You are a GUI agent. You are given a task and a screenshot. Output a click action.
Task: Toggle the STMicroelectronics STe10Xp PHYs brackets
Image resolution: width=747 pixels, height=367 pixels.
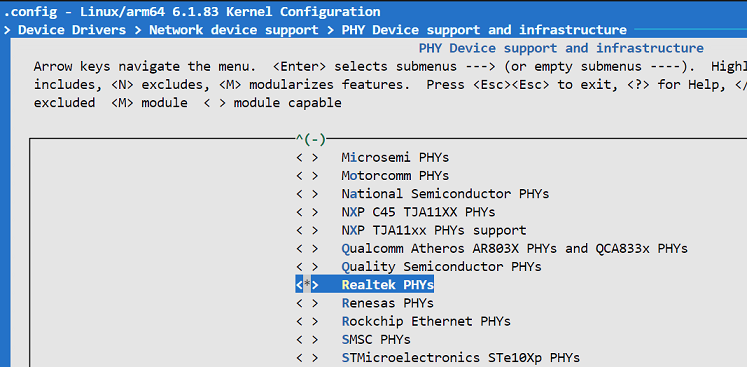click(x=307, y=358)
